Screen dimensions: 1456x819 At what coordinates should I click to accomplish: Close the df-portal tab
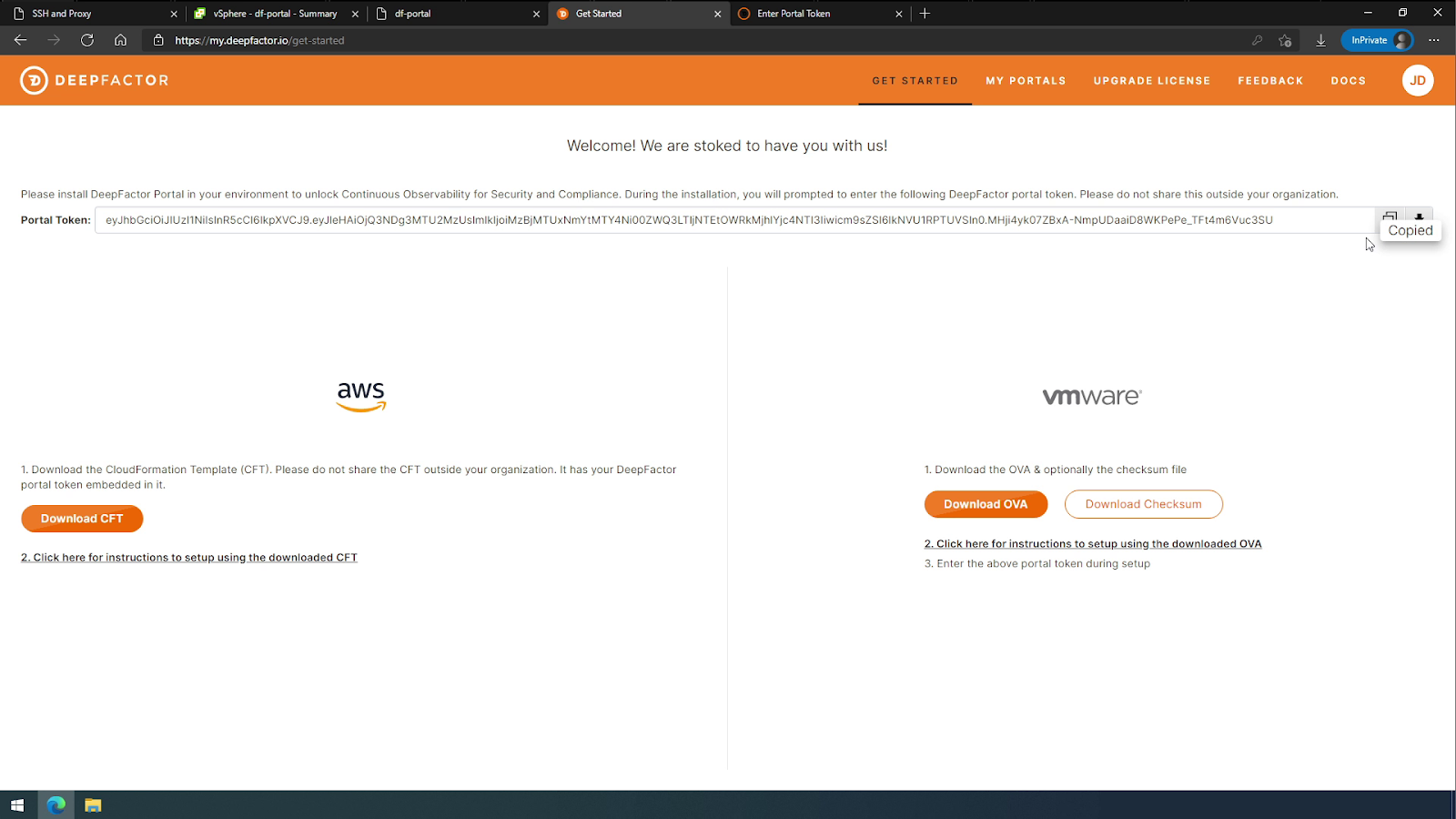[x=536, y=14]
